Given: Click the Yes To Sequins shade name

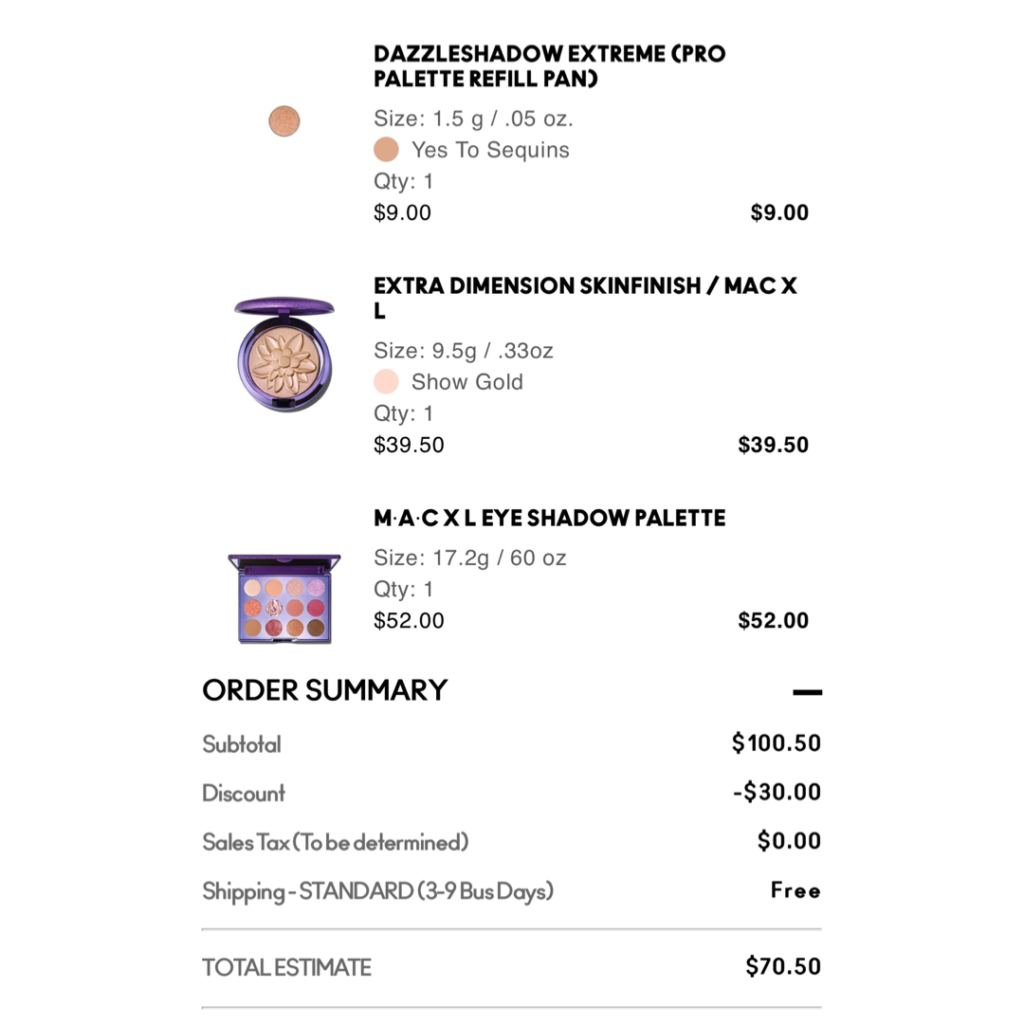Looking at the screenshot, I should [490, 150].
